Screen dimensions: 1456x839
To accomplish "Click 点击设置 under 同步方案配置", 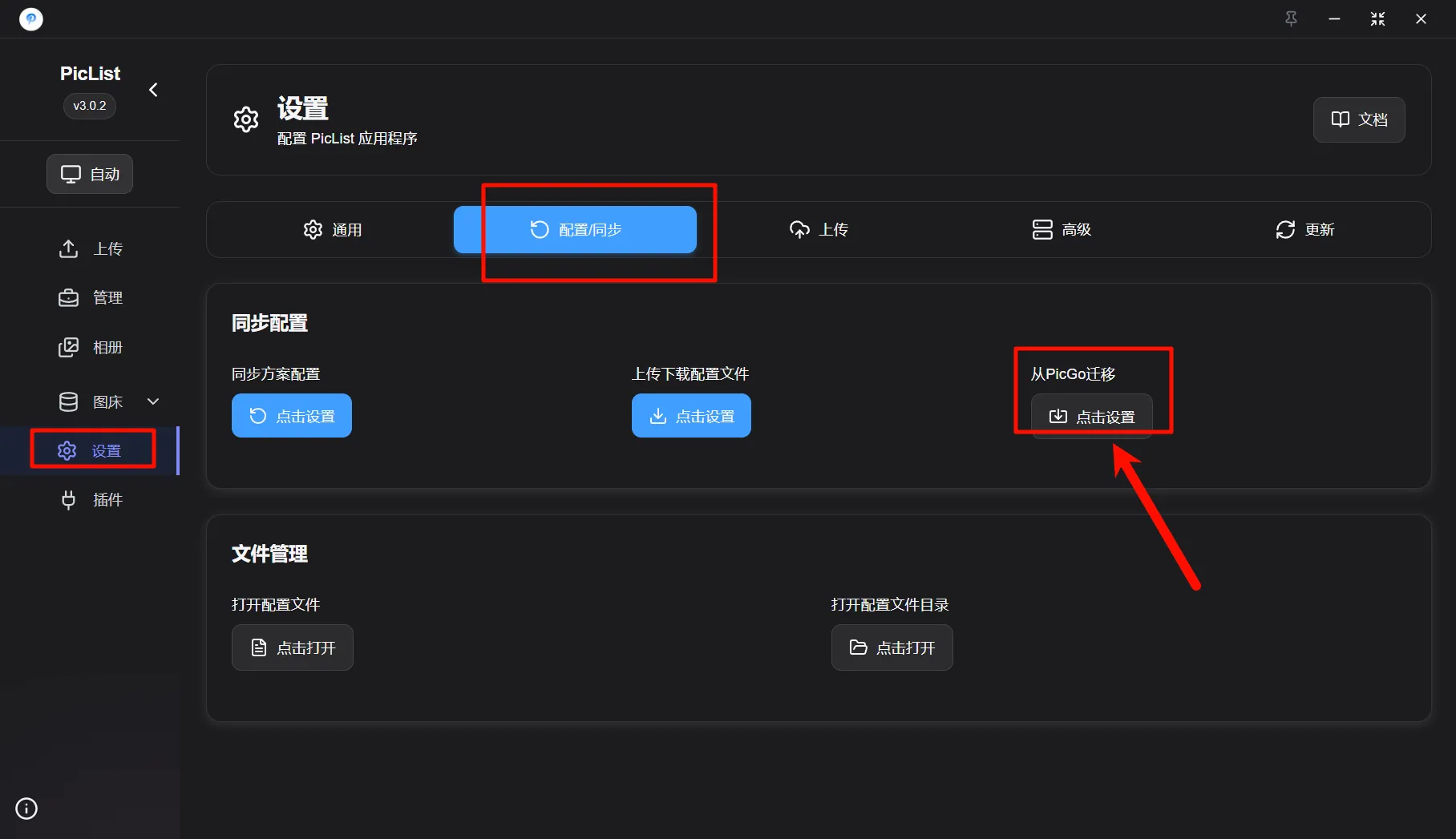I will [292, 416].
